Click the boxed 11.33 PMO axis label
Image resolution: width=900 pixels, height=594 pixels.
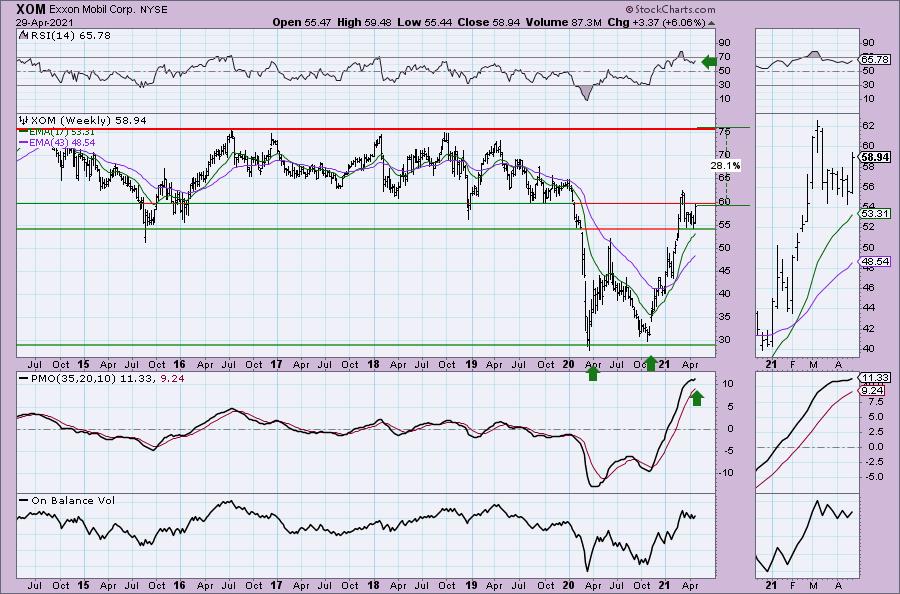point(875,378)
